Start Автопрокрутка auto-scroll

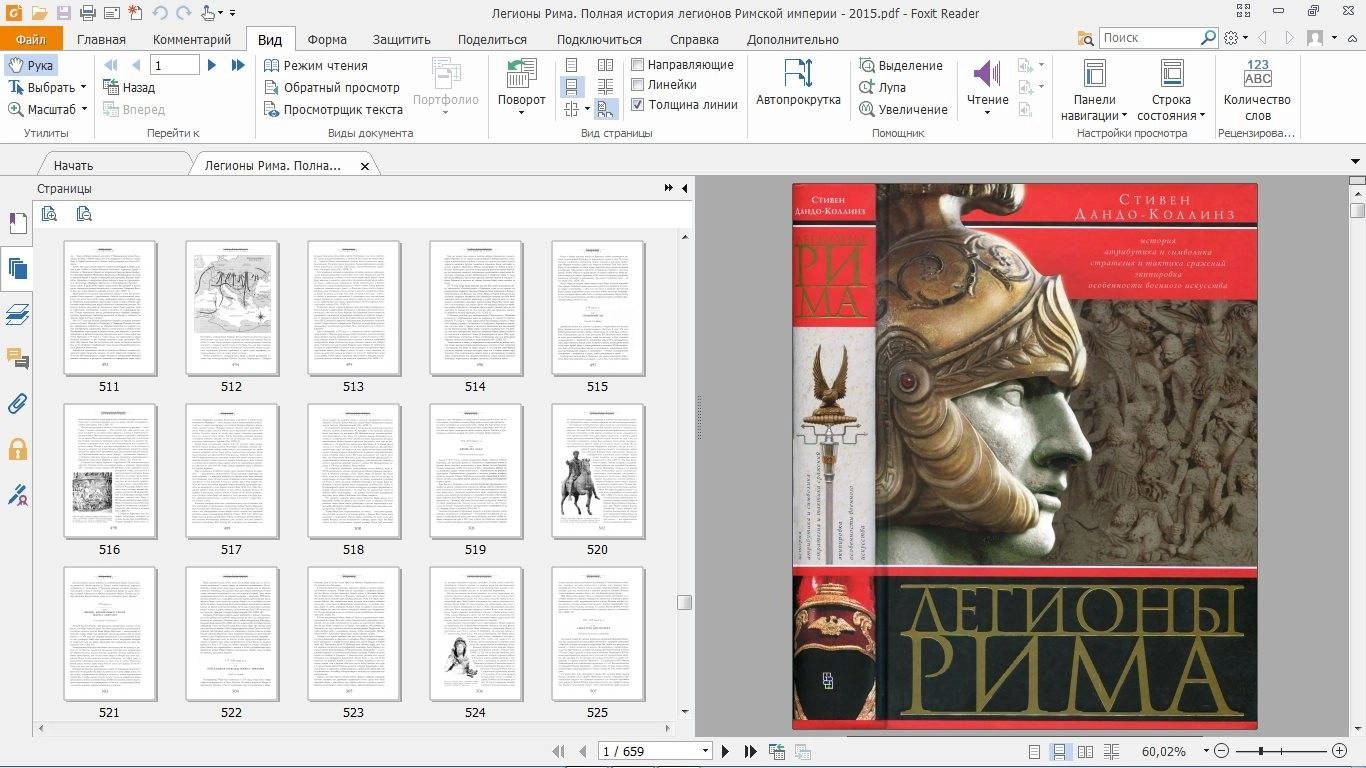coord(798,83)
